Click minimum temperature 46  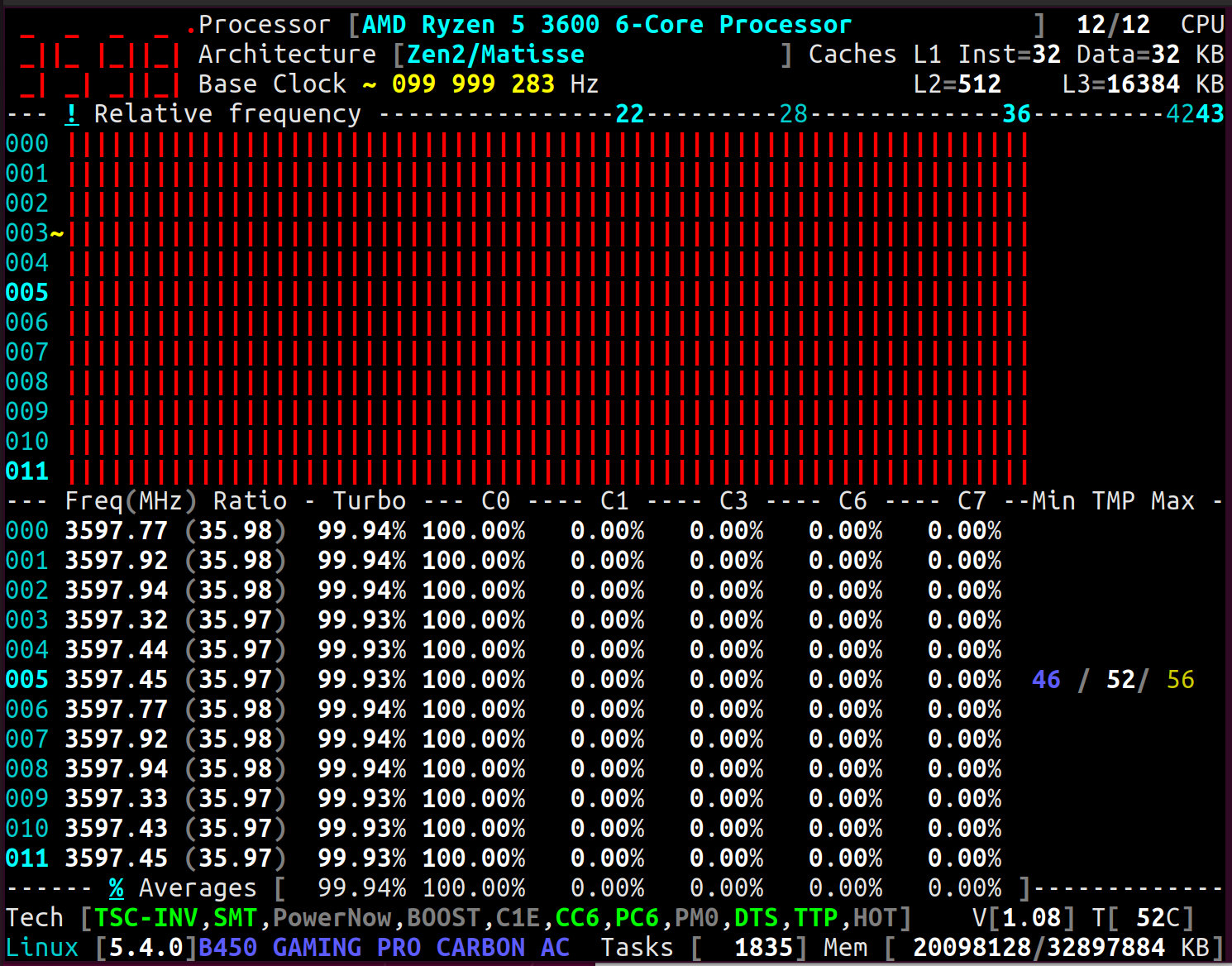(x=1046, y=680)
